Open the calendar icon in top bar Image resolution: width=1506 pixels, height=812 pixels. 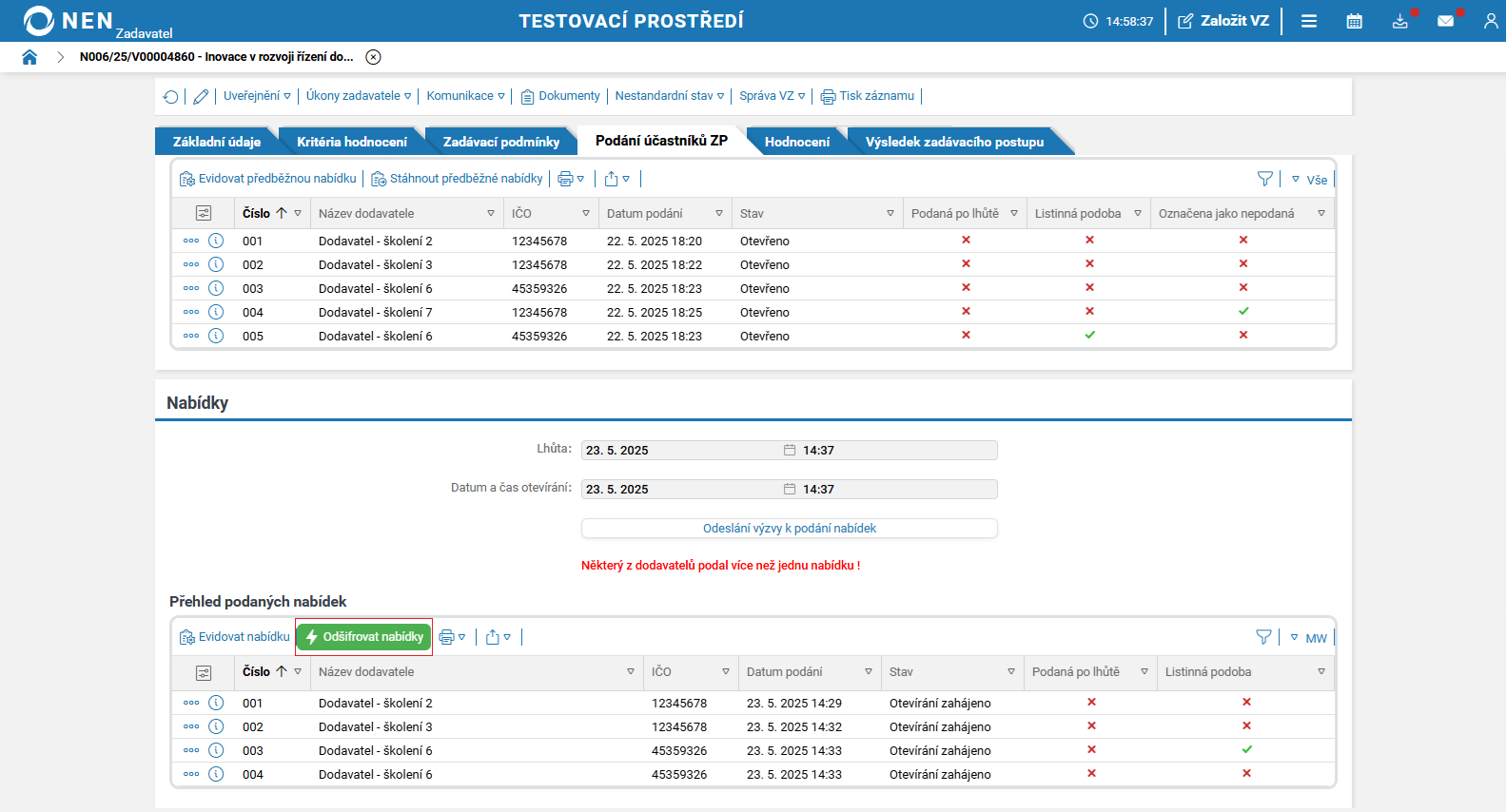coord(1354,21)
